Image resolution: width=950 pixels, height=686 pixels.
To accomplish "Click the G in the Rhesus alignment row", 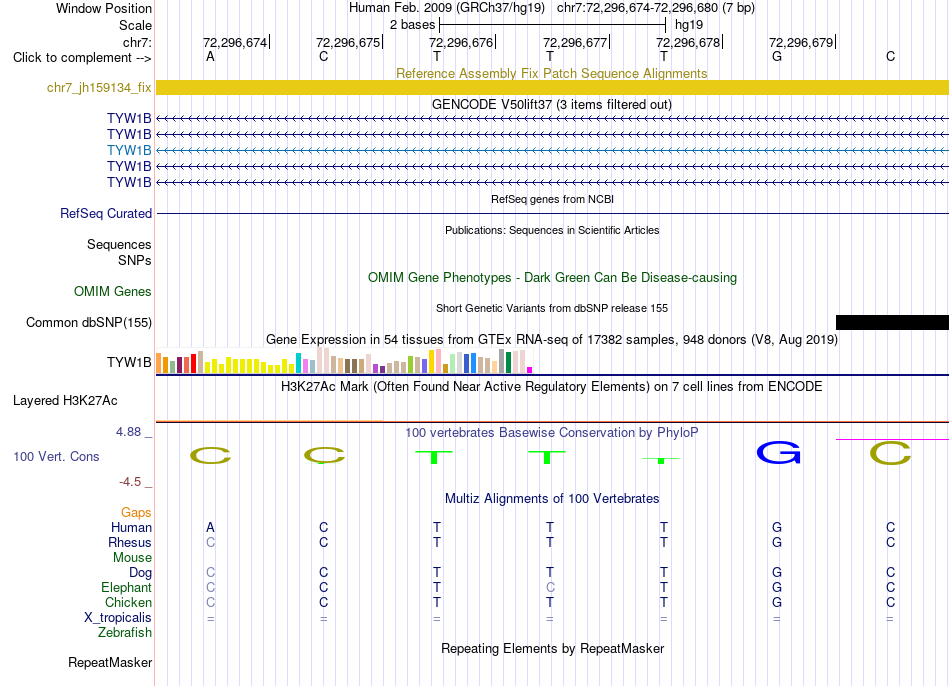I will coord(777,542).
